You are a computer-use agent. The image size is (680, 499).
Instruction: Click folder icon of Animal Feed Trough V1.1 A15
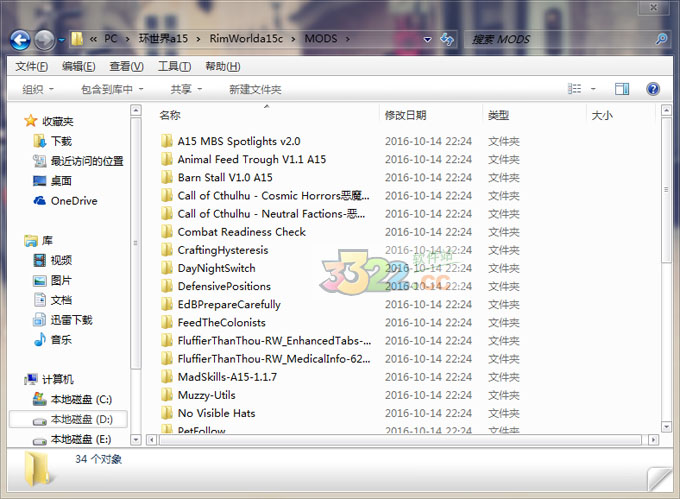click(x=167, y=159)
